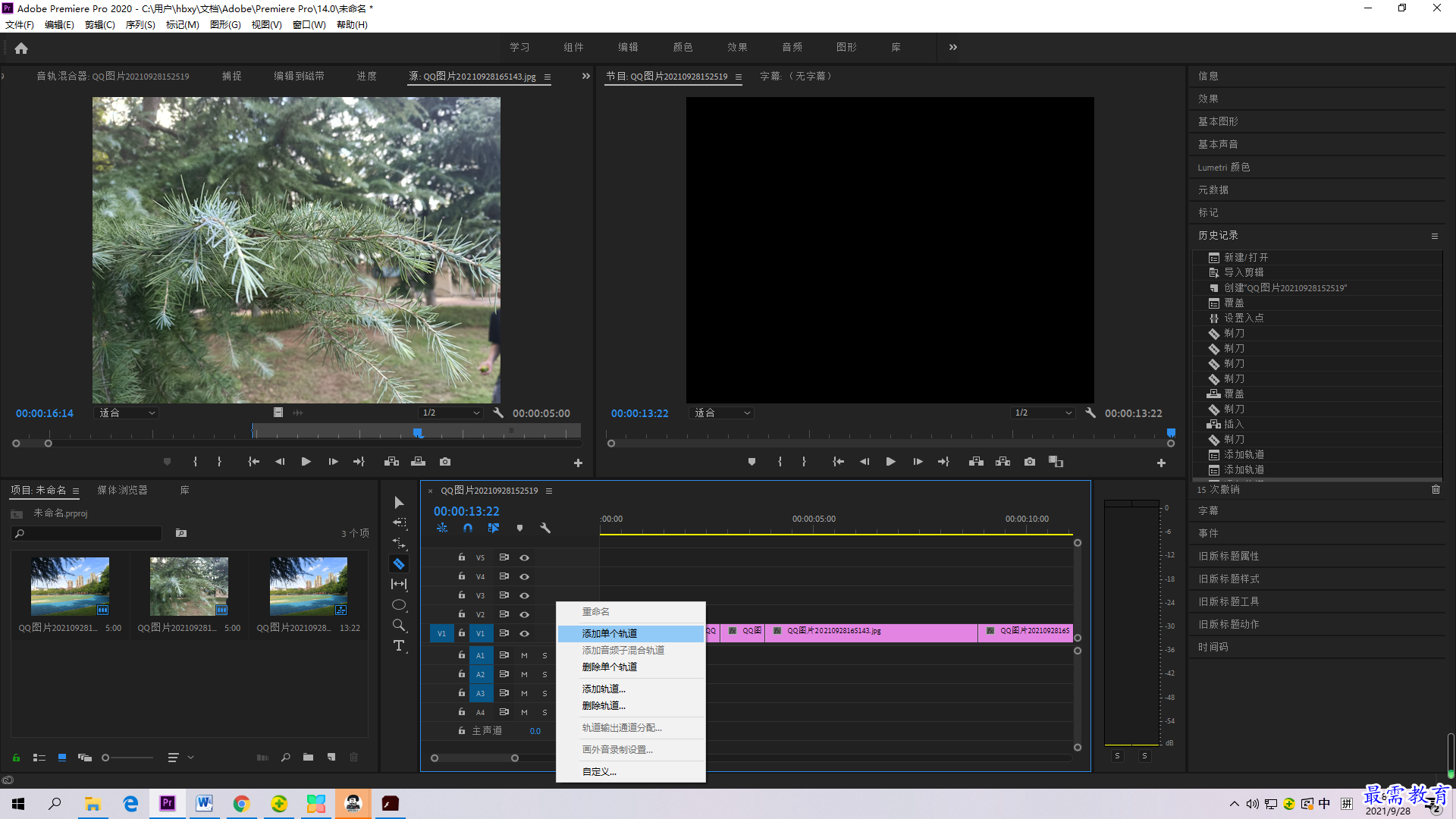Toggle V1 track visibility eye
The height and width of the screenshot is (819, 1456).
coord(524,634)
